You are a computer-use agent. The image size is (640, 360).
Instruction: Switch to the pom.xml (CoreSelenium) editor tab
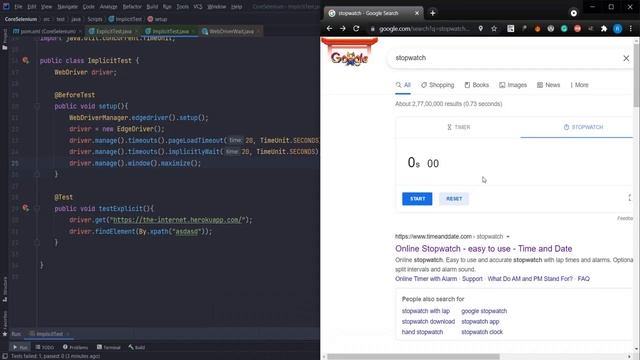click(x=48, y=31)
